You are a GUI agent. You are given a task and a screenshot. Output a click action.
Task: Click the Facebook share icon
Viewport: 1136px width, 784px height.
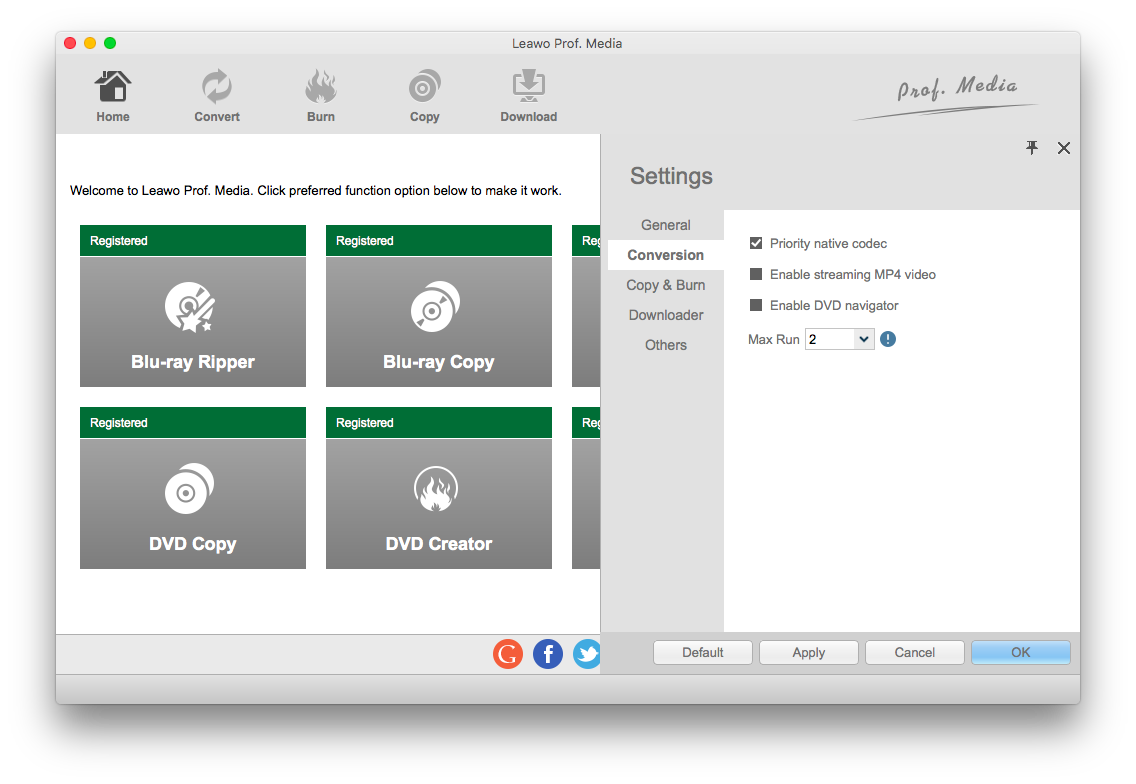coord(548,654)
